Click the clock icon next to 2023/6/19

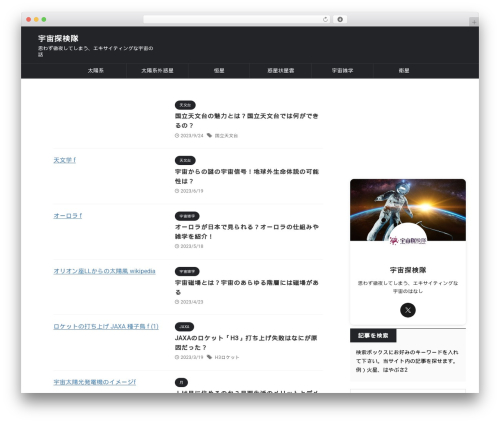177,191
